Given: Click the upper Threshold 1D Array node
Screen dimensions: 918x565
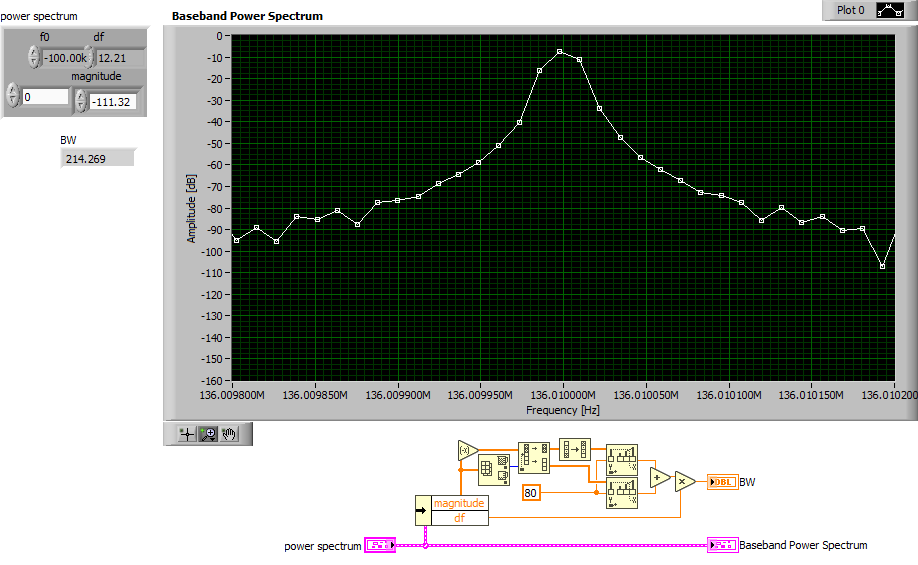Looking at the screenshot, I should click(x=622, y=460).
